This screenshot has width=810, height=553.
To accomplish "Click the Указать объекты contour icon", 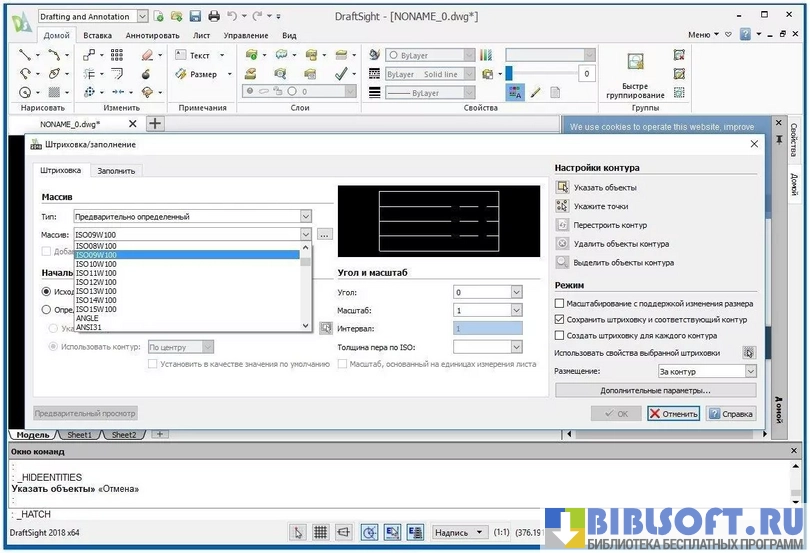I will (x=563, y=187).
